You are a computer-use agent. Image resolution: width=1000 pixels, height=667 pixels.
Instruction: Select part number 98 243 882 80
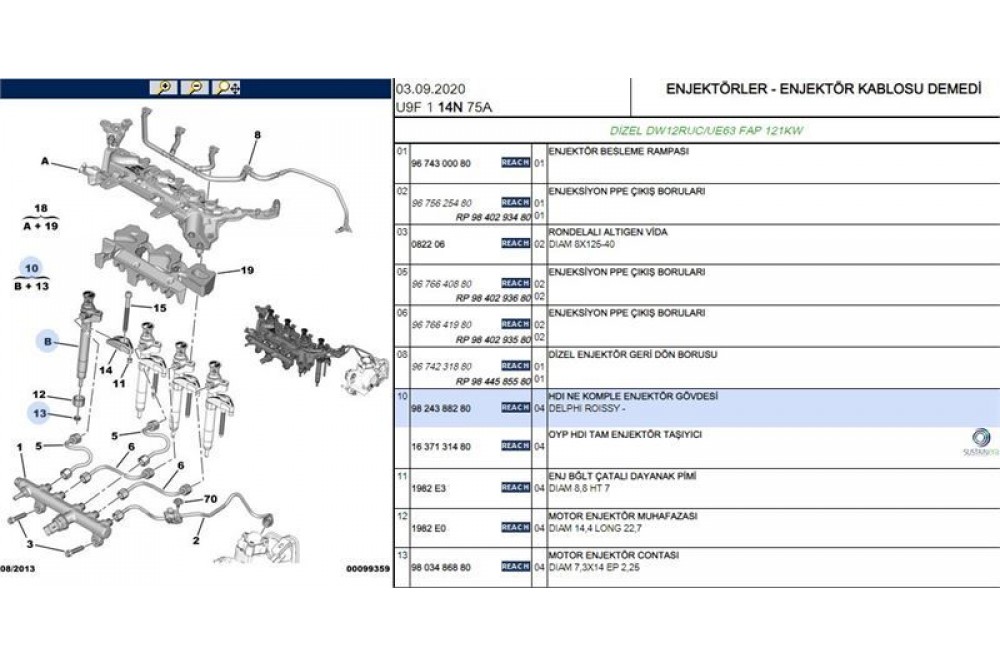pyautogui.click(x=441, y=408)
